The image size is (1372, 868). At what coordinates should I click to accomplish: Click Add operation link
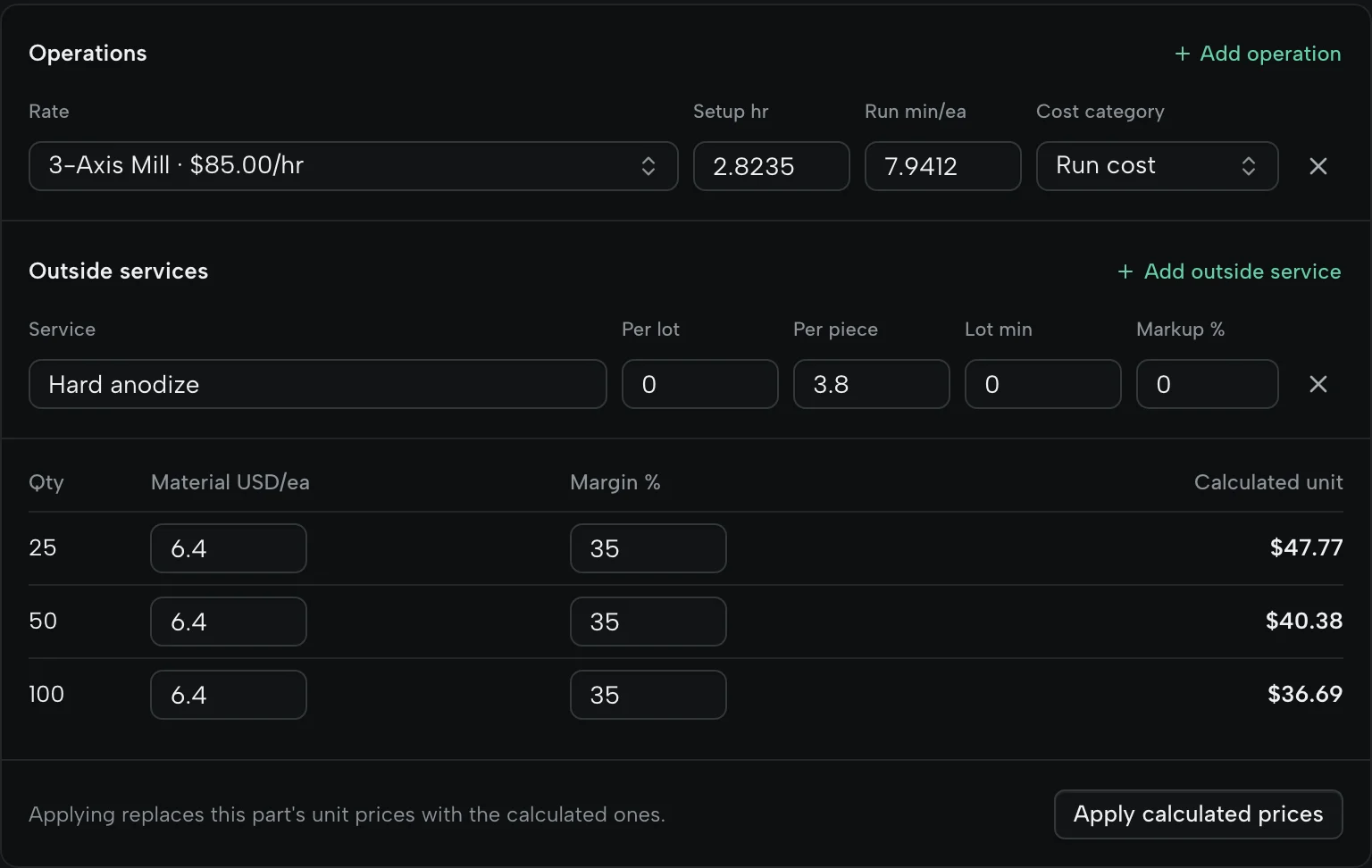pos(1258,54)
